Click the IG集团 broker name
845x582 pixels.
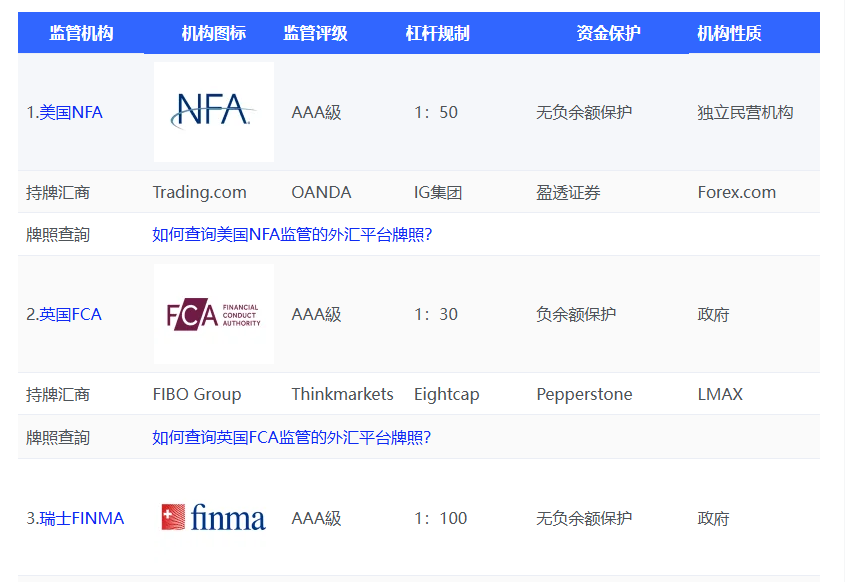click(438, 192)
